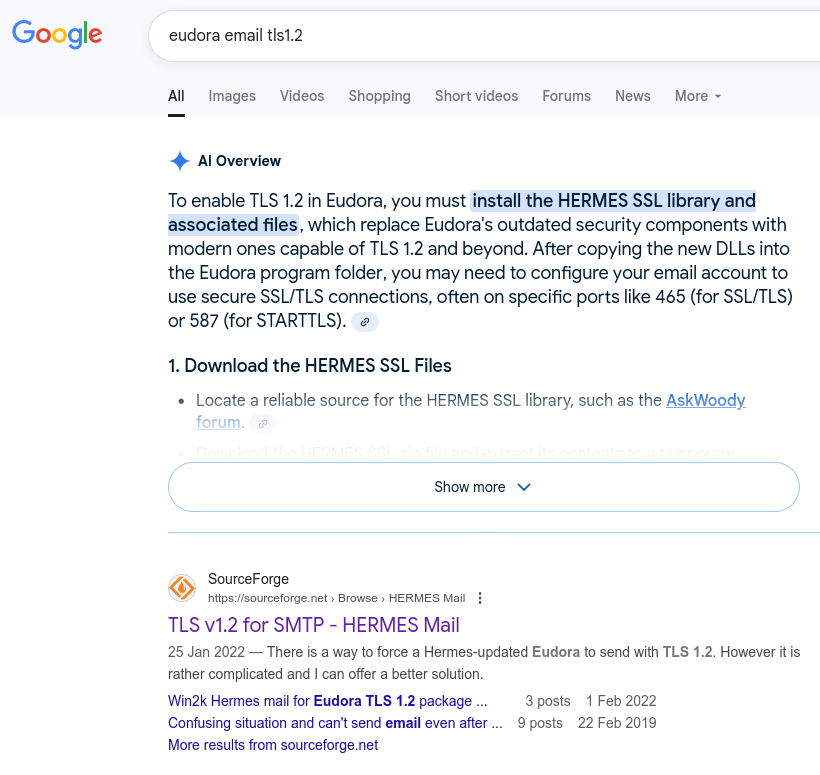Open the three-dot menu on the SourceForge result
The width and height of the screenshot is (820, 775).
480,597
